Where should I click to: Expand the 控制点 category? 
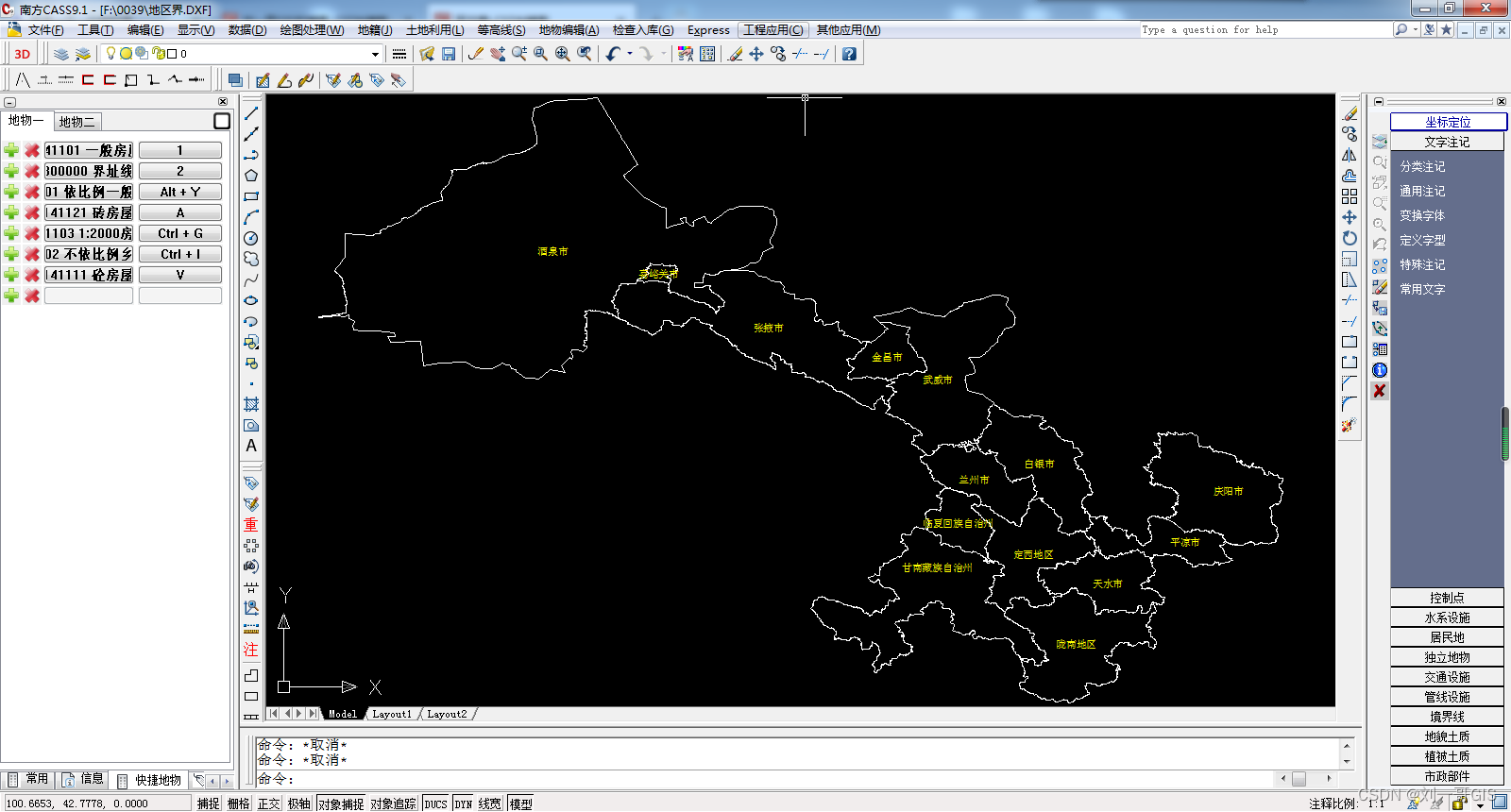pos(1447,598)
